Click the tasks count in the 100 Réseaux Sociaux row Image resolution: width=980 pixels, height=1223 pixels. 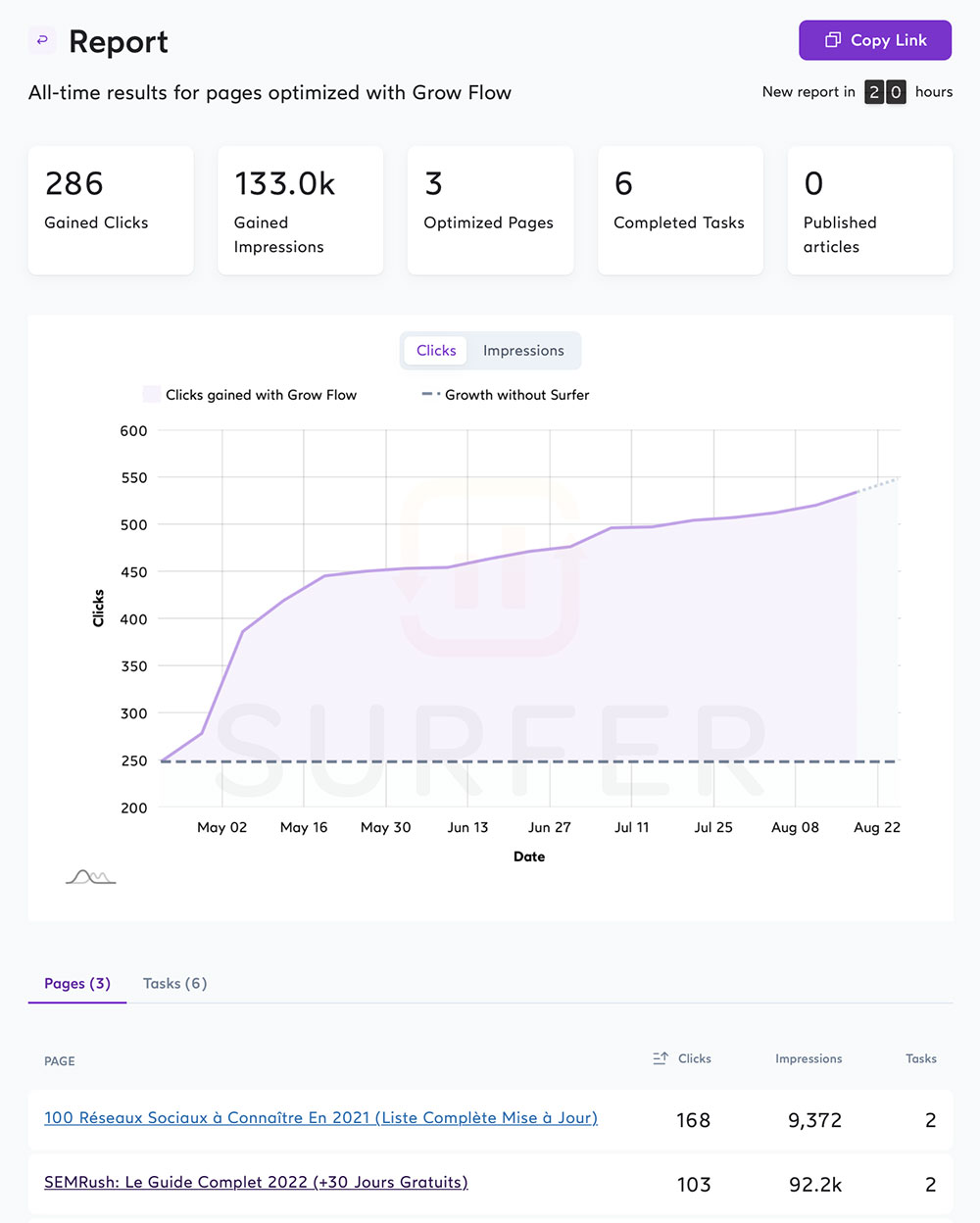(931, 1120)
